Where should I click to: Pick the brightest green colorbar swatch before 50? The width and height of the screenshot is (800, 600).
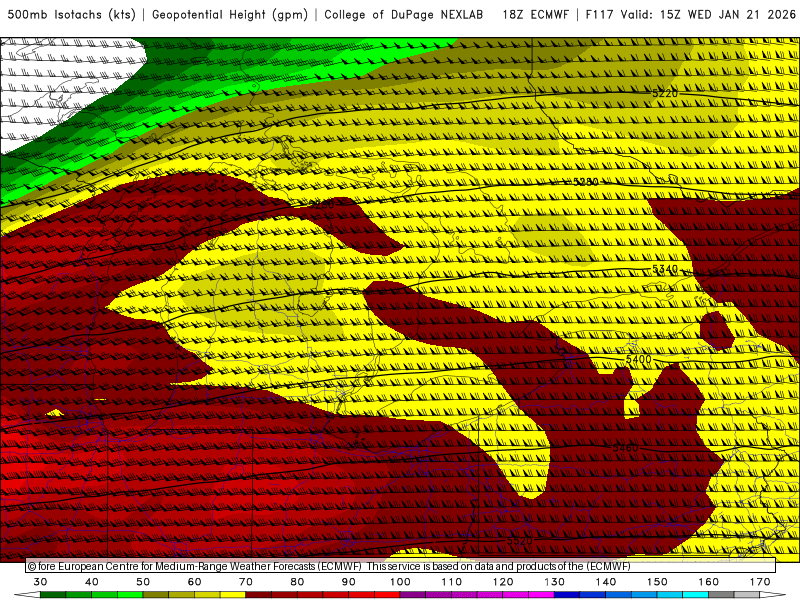coord(130,595)
